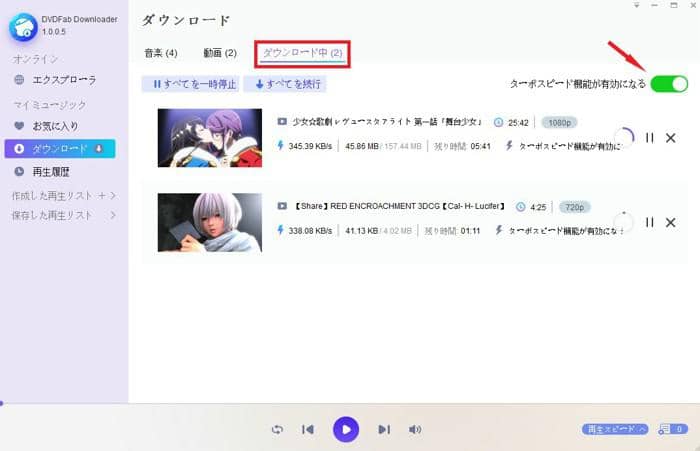The width and height of the screenshot is (700, 451).
Task: Disable the ターボスピード turbo speed toggle
Action: [668, 84]
